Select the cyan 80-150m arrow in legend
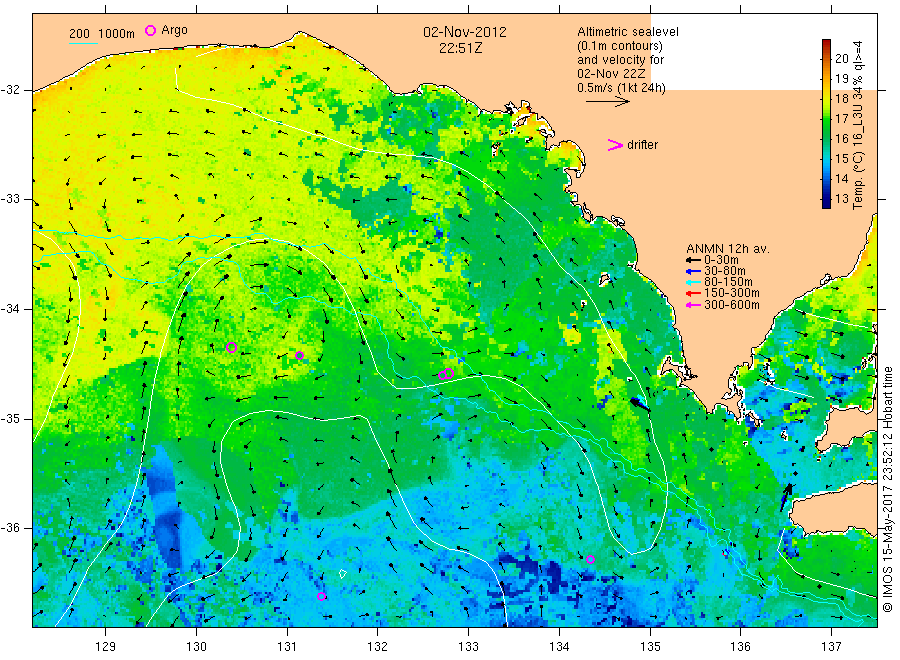 (693, 282)
